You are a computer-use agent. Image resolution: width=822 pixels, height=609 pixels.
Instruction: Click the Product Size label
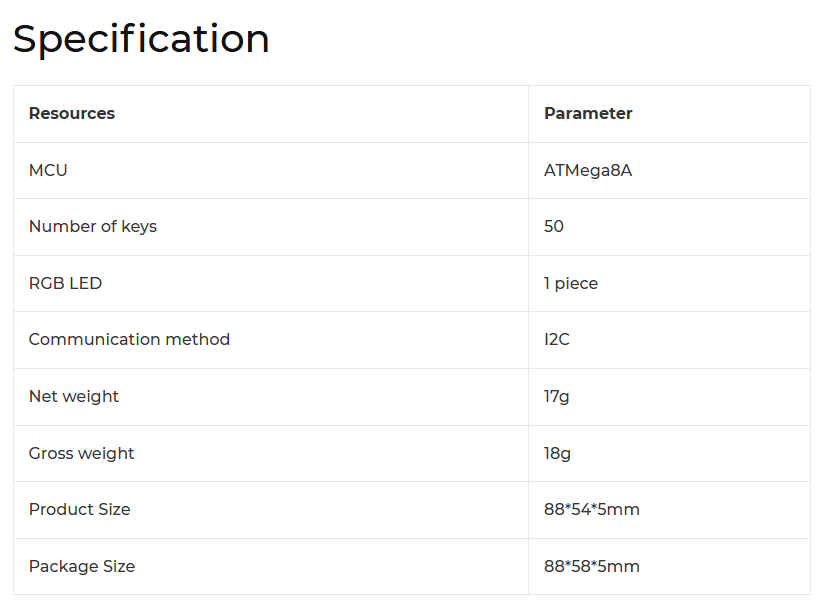coord(79,510)
